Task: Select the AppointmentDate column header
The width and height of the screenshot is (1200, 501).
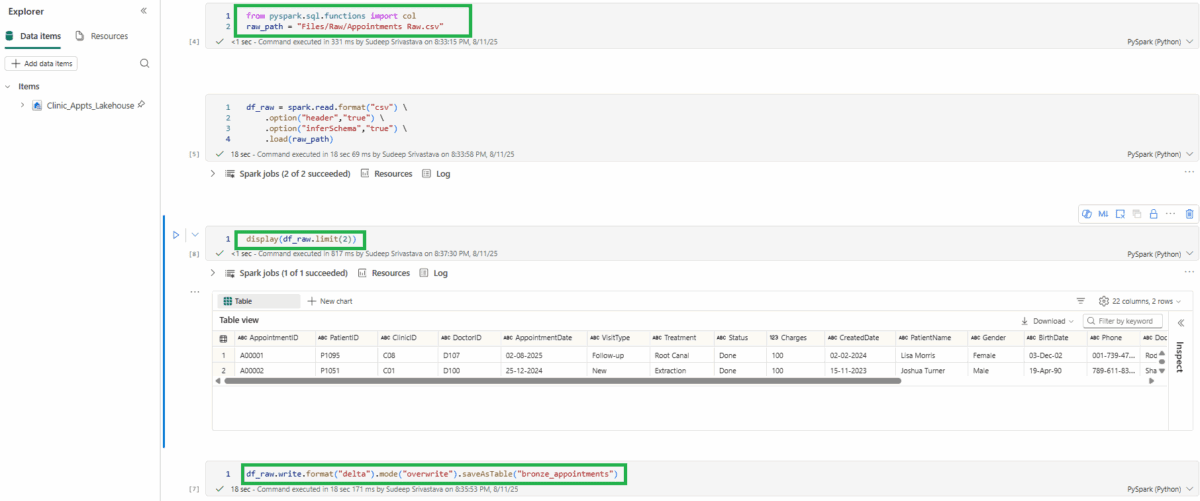Action: point(542,338)
